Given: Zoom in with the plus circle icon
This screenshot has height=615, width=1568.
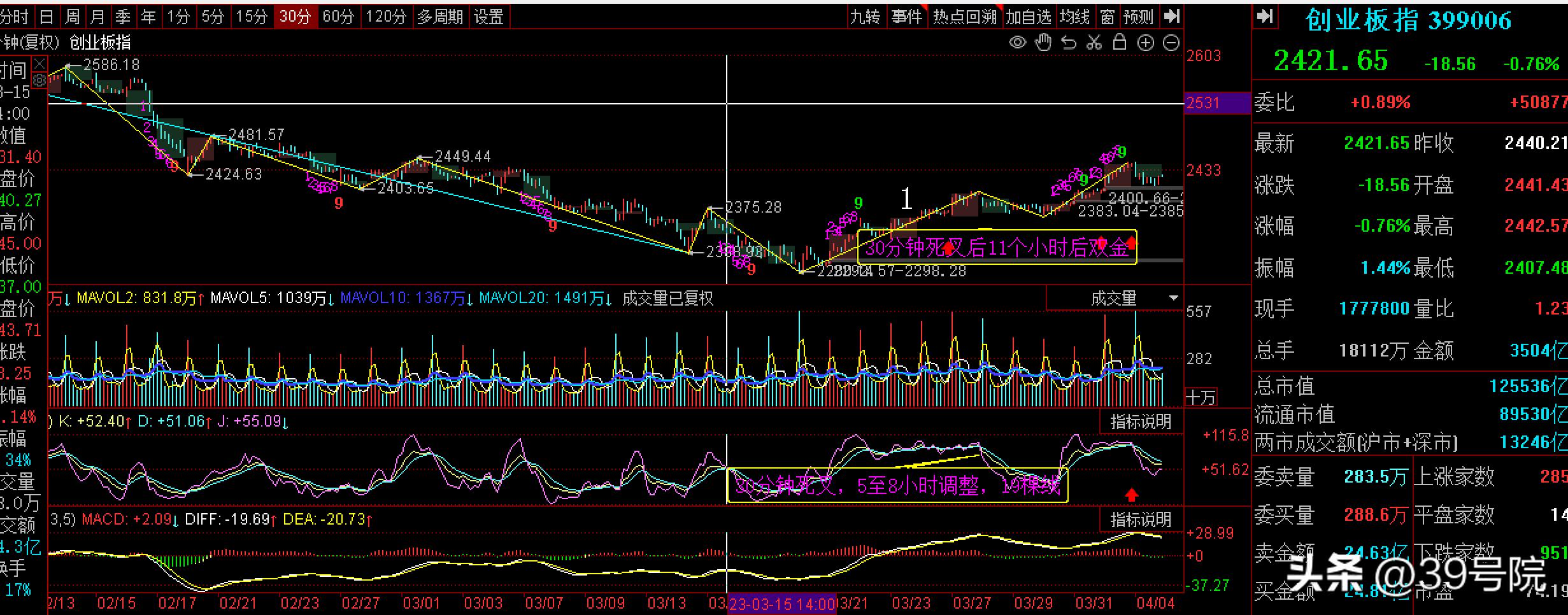Looking at the screenshot, I should (1145, 43).
